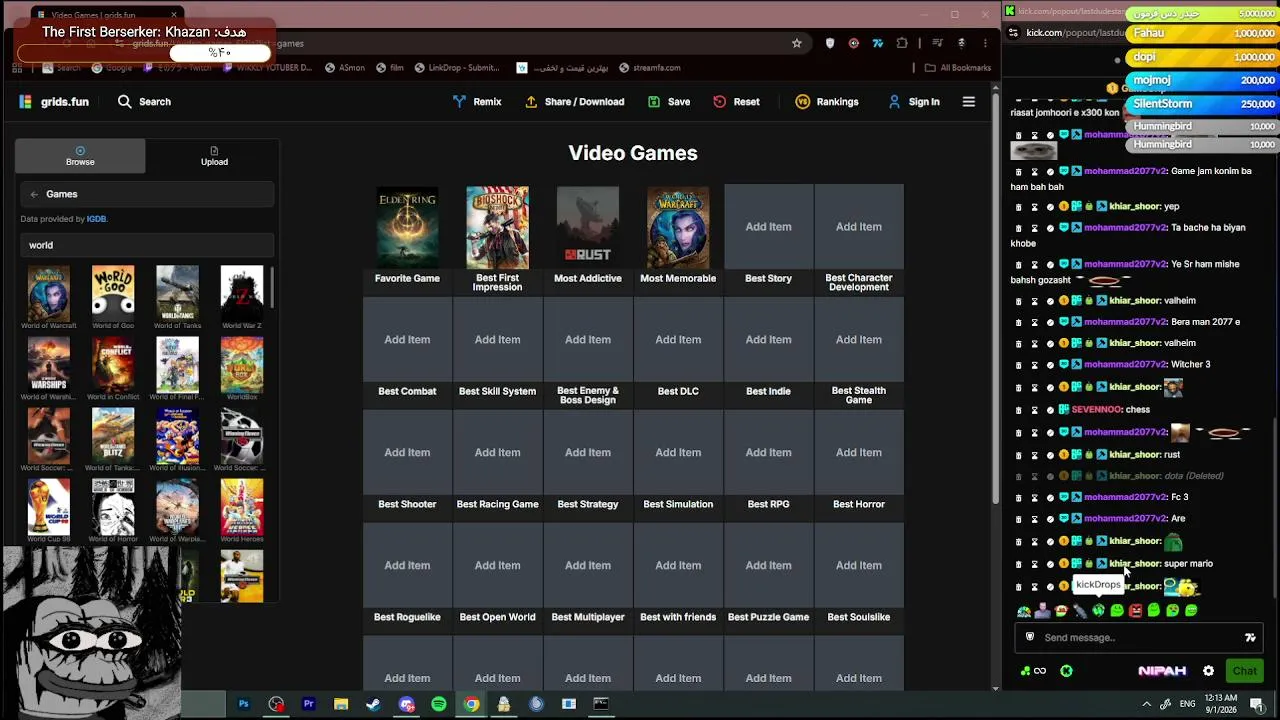1280x720 pixels.
Task: Click the 'Witcher 3' chat message
Action: (1190, 365)
